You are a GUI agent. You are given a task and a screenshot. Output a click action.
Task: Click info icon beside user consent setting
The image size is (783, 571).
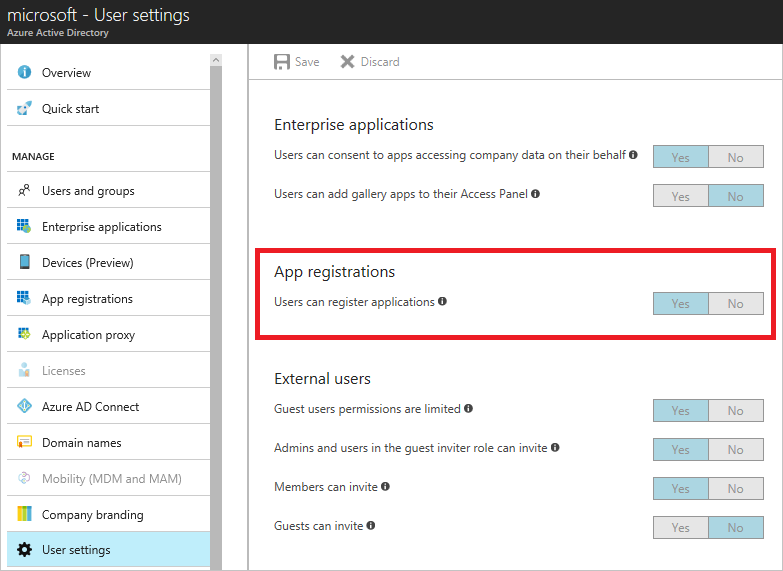(x=633, y=155)
